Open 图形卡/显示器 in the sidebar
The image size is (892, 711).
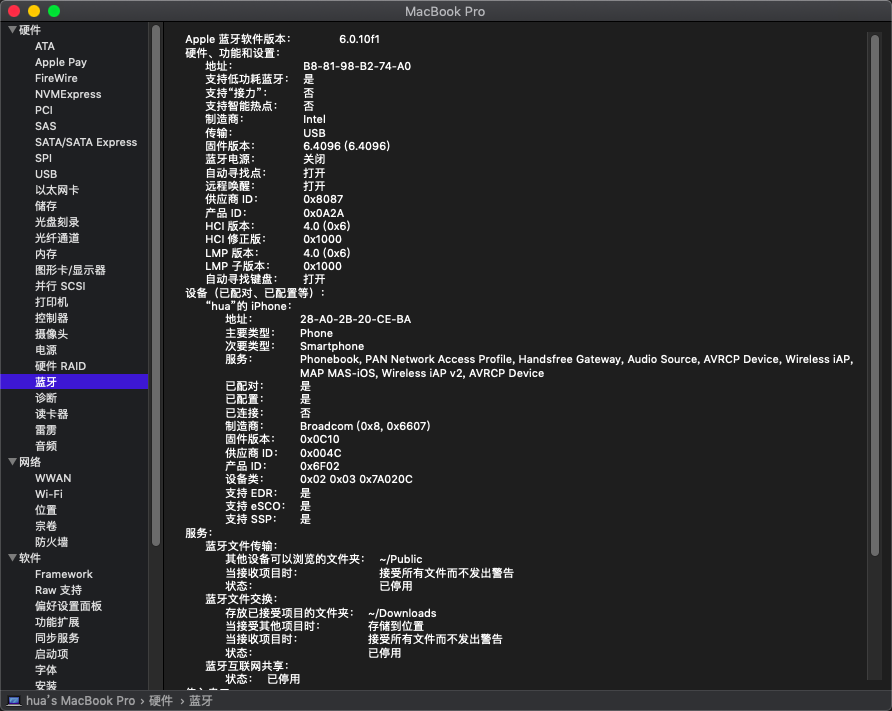point(71,270)
